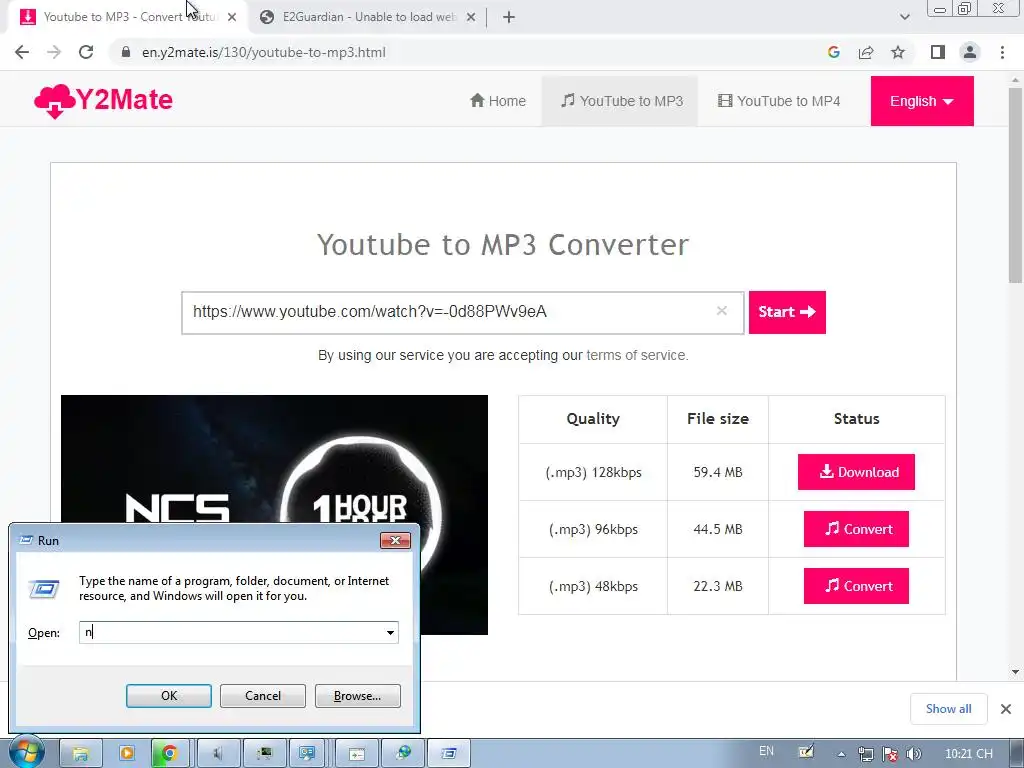
Task: Click the page vertical scrollbar thumb
Action: [x=1016, y=183]
